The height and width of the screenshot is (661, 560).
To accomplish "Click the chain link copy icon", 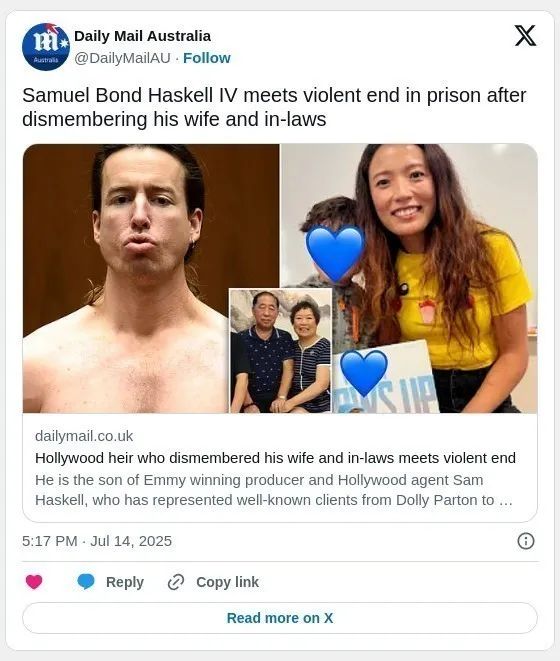I will [x=176, y=582].
